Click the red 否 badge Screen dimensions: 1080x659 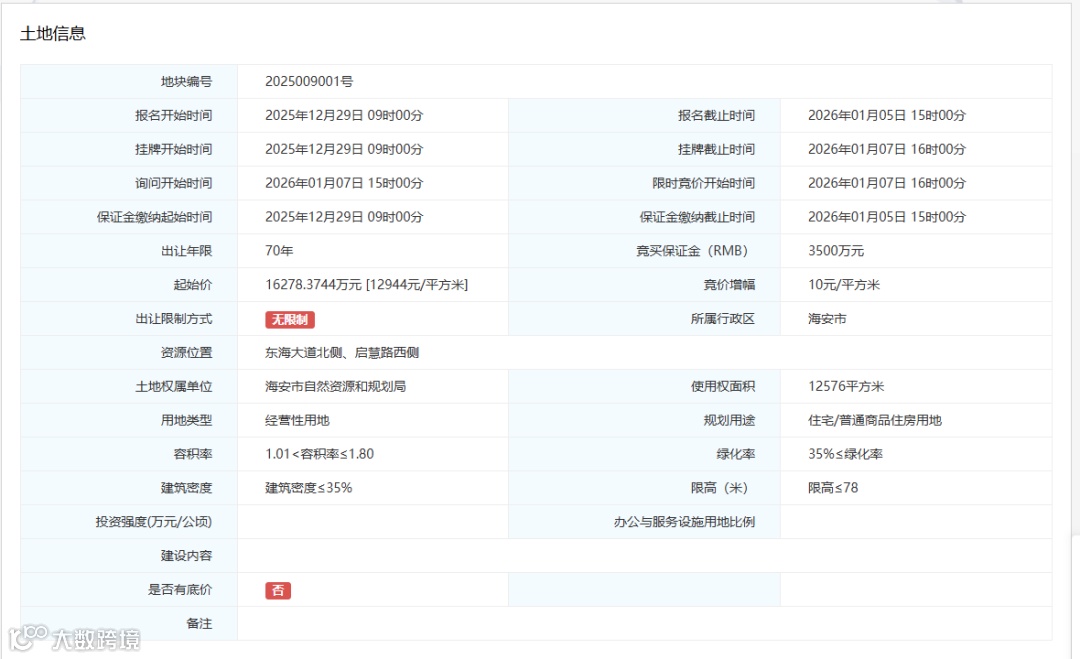pos(278,590)
